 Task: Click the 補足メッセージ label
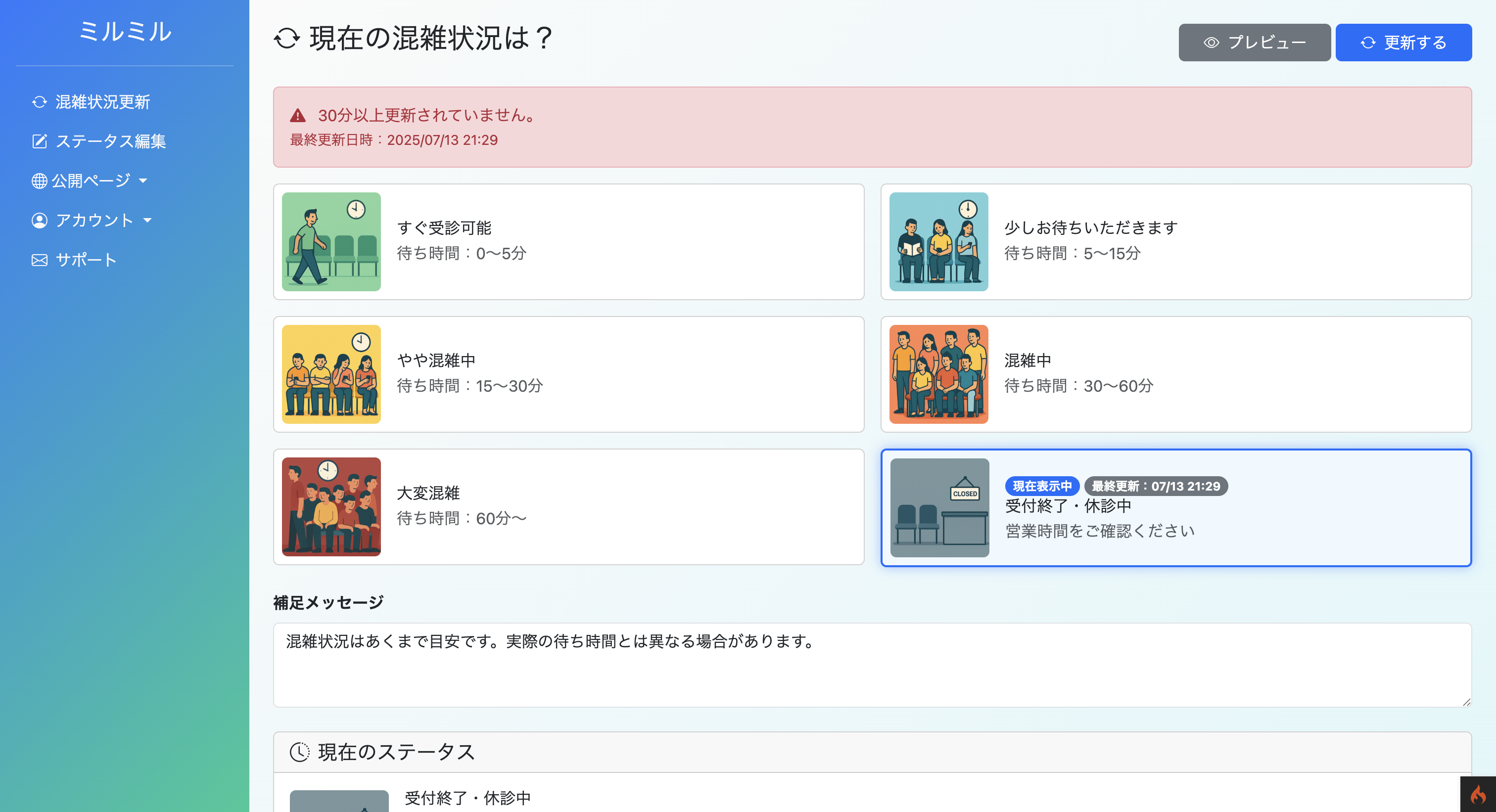click(328, 602)
